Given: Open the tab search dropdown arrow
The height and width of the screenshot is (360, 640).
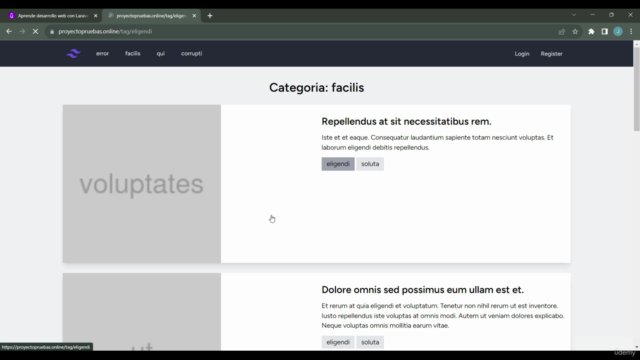Looking at the screenshot, I should click(574, 15).
